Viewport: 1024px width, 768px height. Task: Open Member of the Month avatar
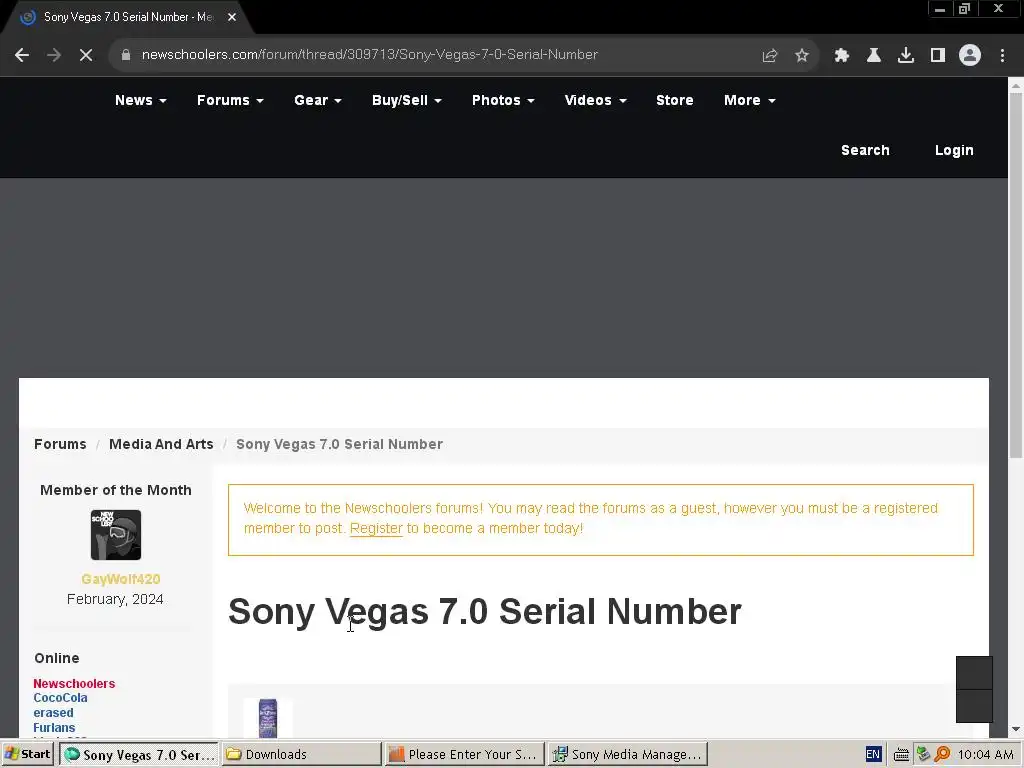pos(116,535)
